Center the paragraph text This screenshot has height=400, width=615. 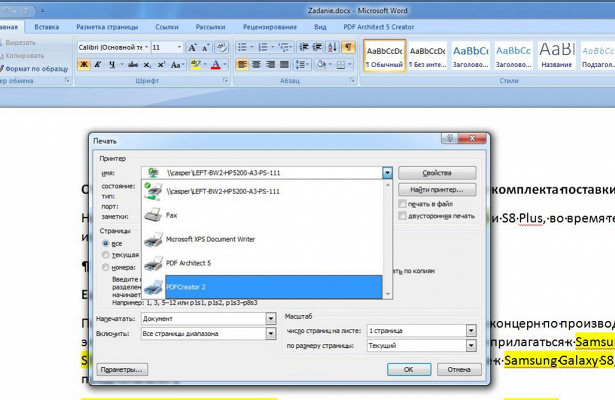click(256, 64)
